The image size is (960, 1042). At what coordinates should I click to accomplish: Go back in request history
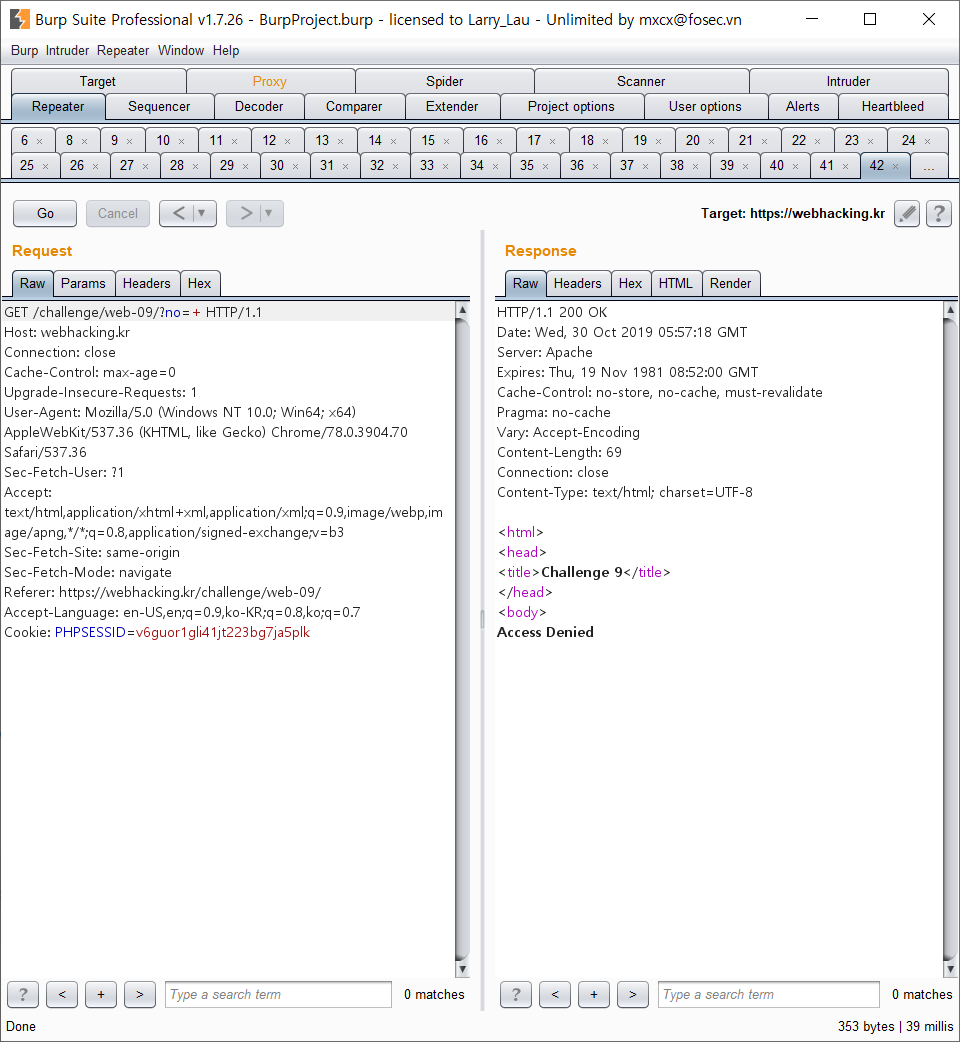178,213
